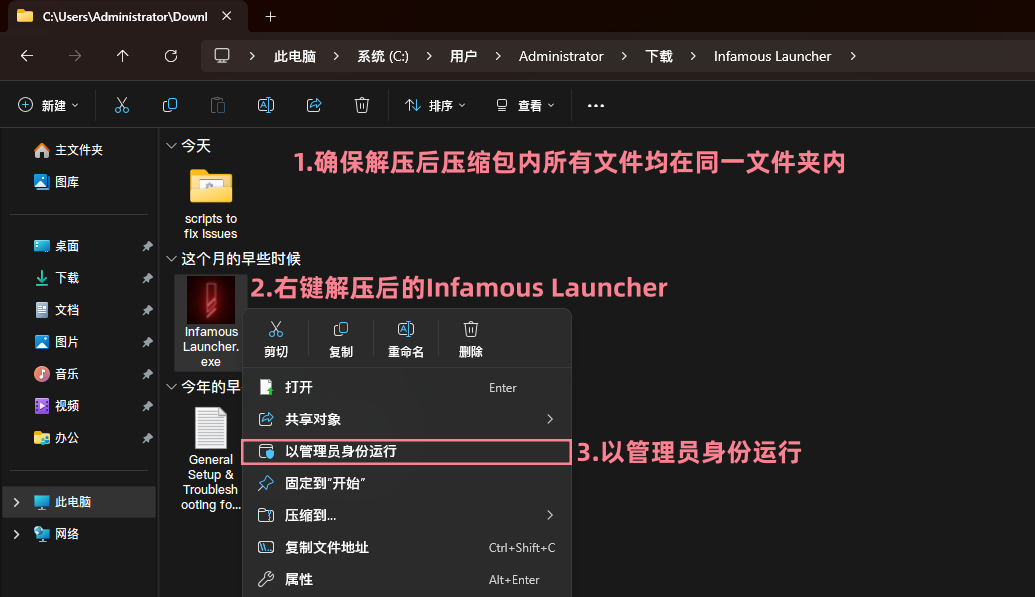Open the 共享对象 submenu

click(407, 419)
